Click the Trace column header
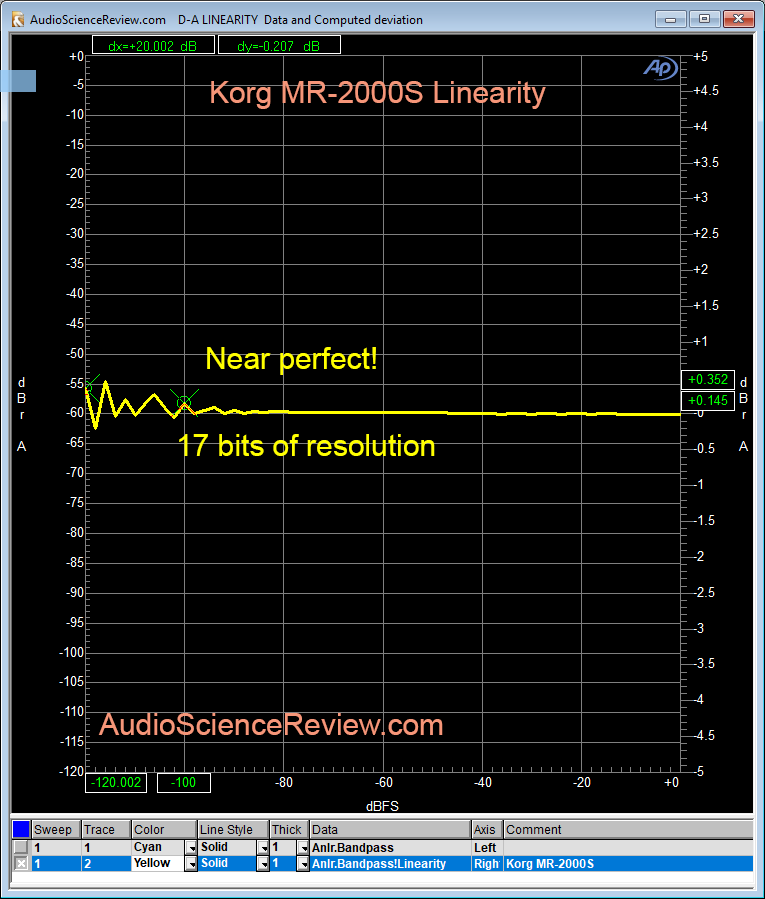 [x=106, y=830]
